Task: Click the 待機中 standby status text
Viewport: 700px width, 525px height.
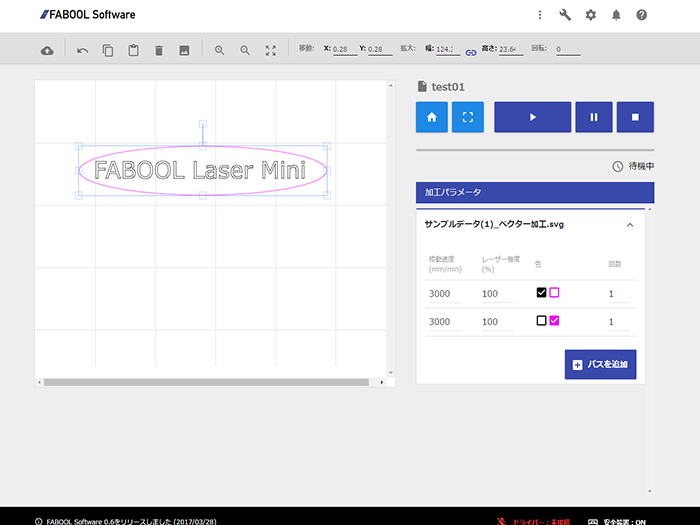Action: [x=641, y=167]
